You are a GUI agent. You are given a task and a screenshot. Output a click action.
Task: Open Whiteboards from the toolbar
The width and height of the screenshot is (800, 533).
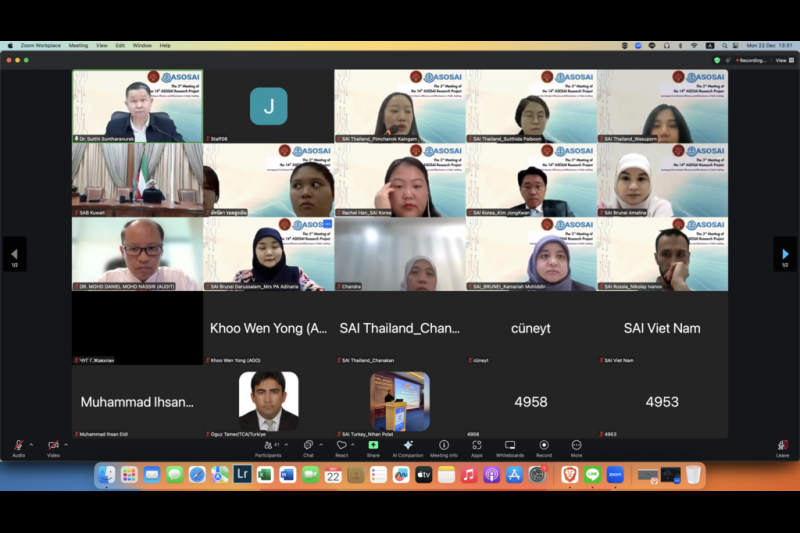pyautogui.click(x=509, y=446)
